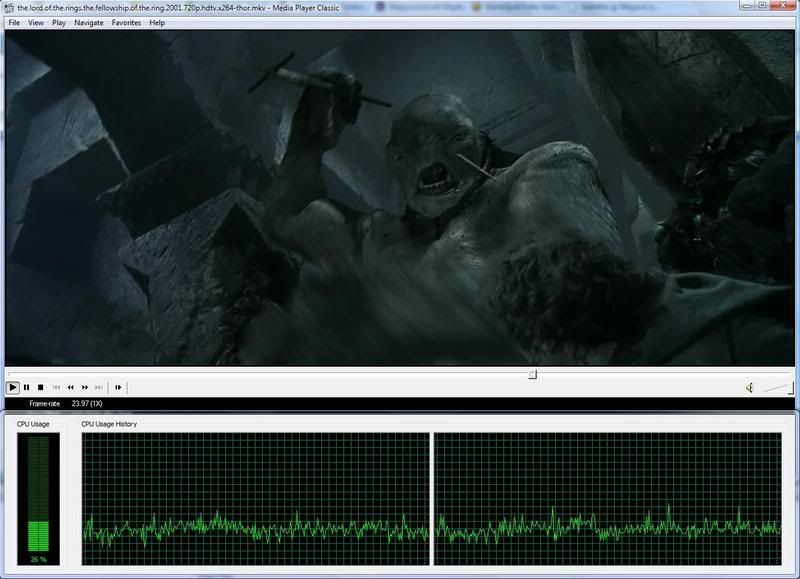Skip forward to next chapter
Image resolution: width=800 pixels, height=579 pixels.
click(99, 387)
